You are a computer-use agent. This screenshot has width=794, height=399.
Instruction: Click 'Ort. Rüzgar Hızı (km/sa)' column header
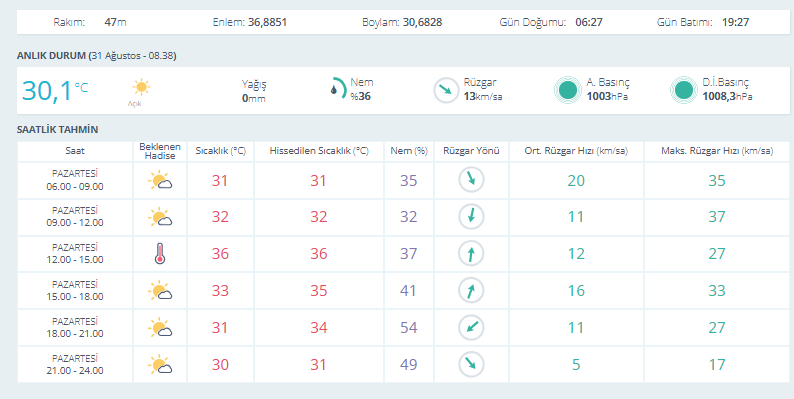pyautogui.click(x=576, y=151)
